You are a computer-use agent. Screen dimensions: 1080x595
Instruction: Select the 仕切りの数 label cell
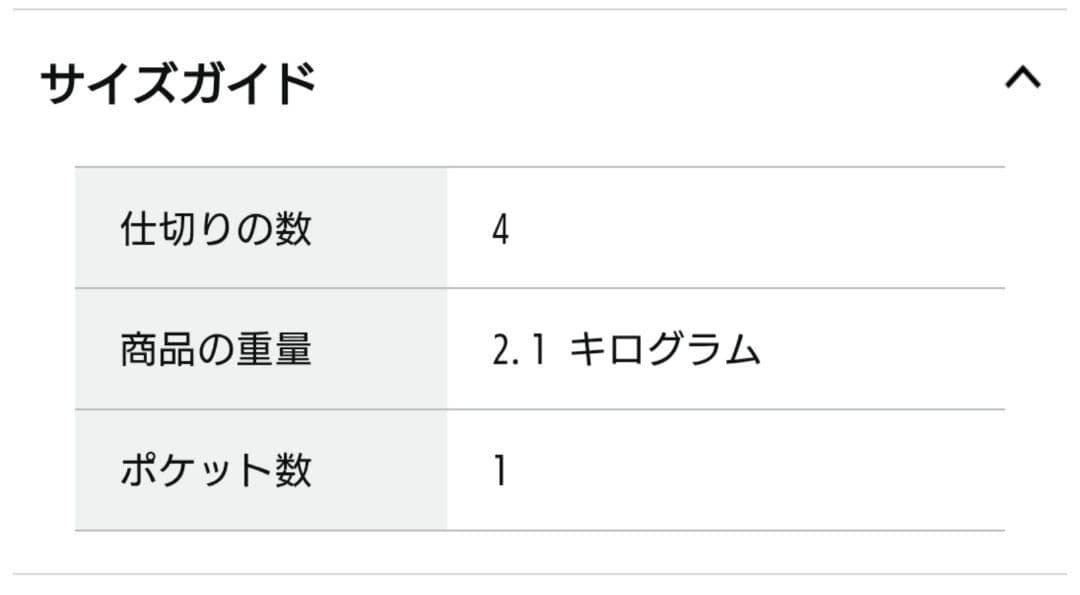216,229
